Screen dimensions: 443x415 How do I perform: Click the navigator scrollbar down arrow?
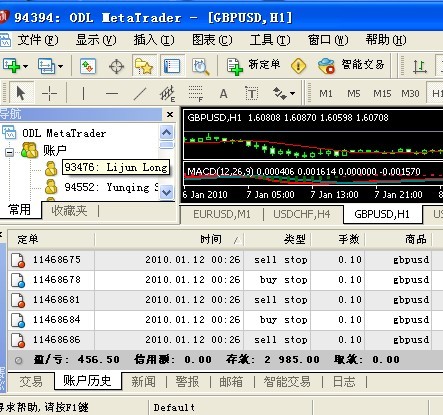[x=167, y=192]
